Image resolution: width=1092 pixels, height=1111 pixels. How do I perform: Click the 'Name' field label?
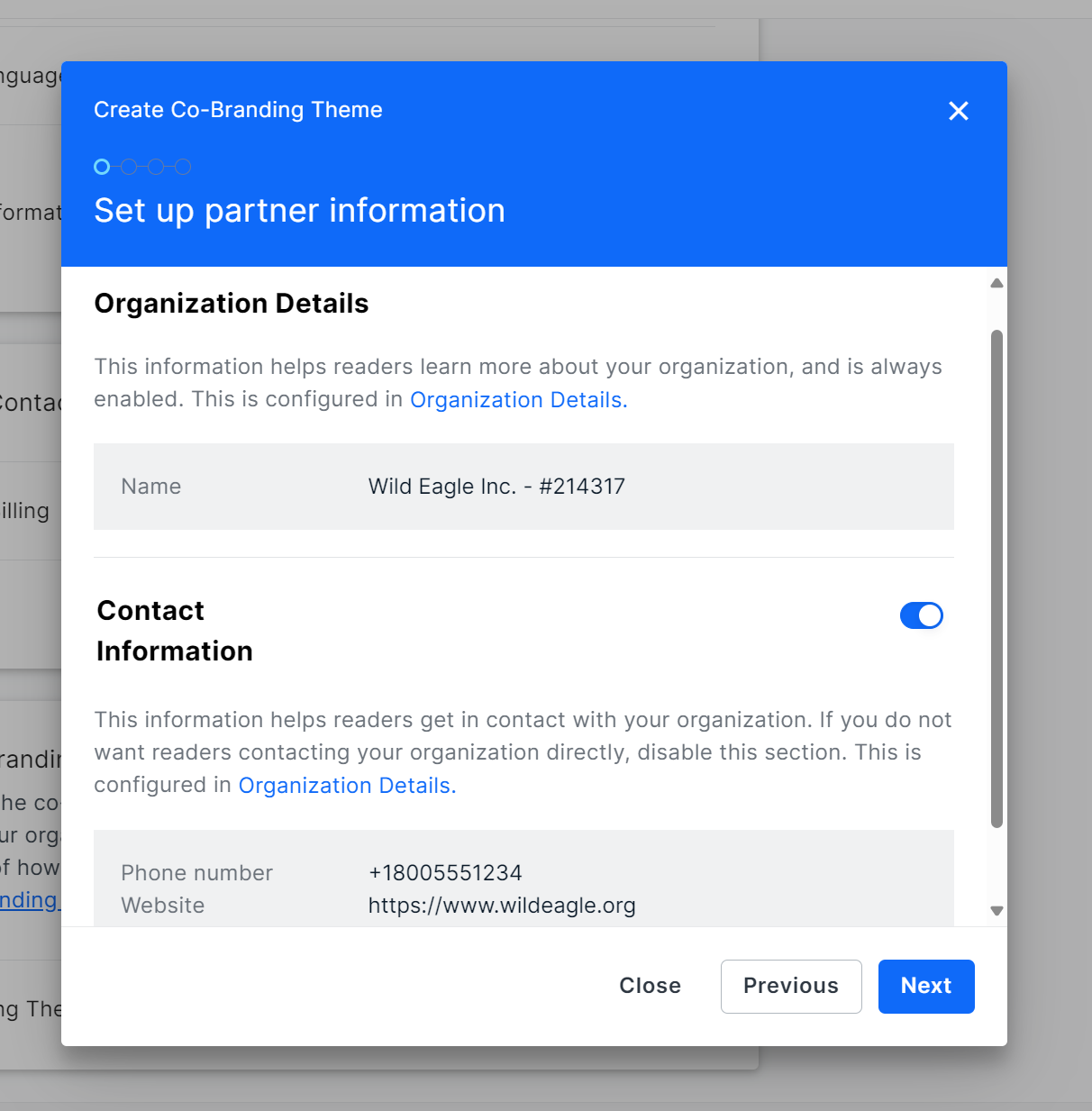151,487
